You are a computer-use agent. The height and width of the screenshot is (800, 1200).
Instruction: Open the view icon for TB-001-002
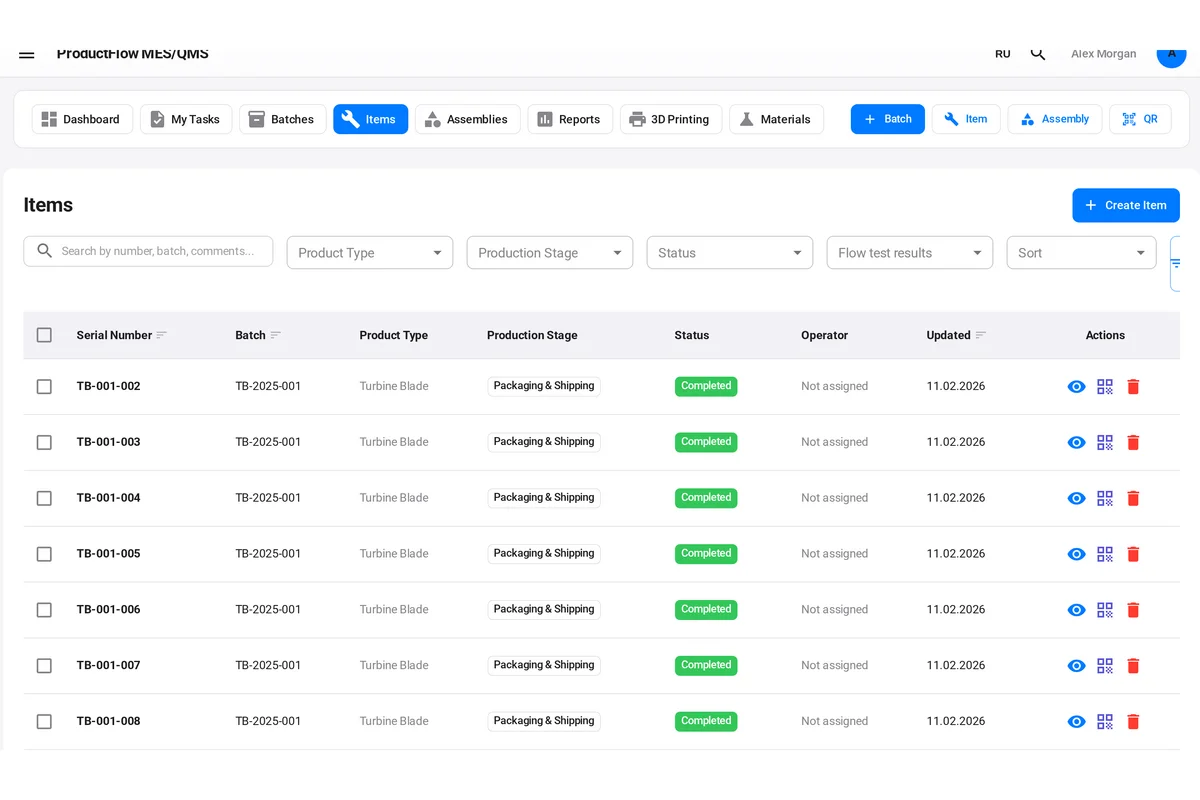coord(1077,386)
